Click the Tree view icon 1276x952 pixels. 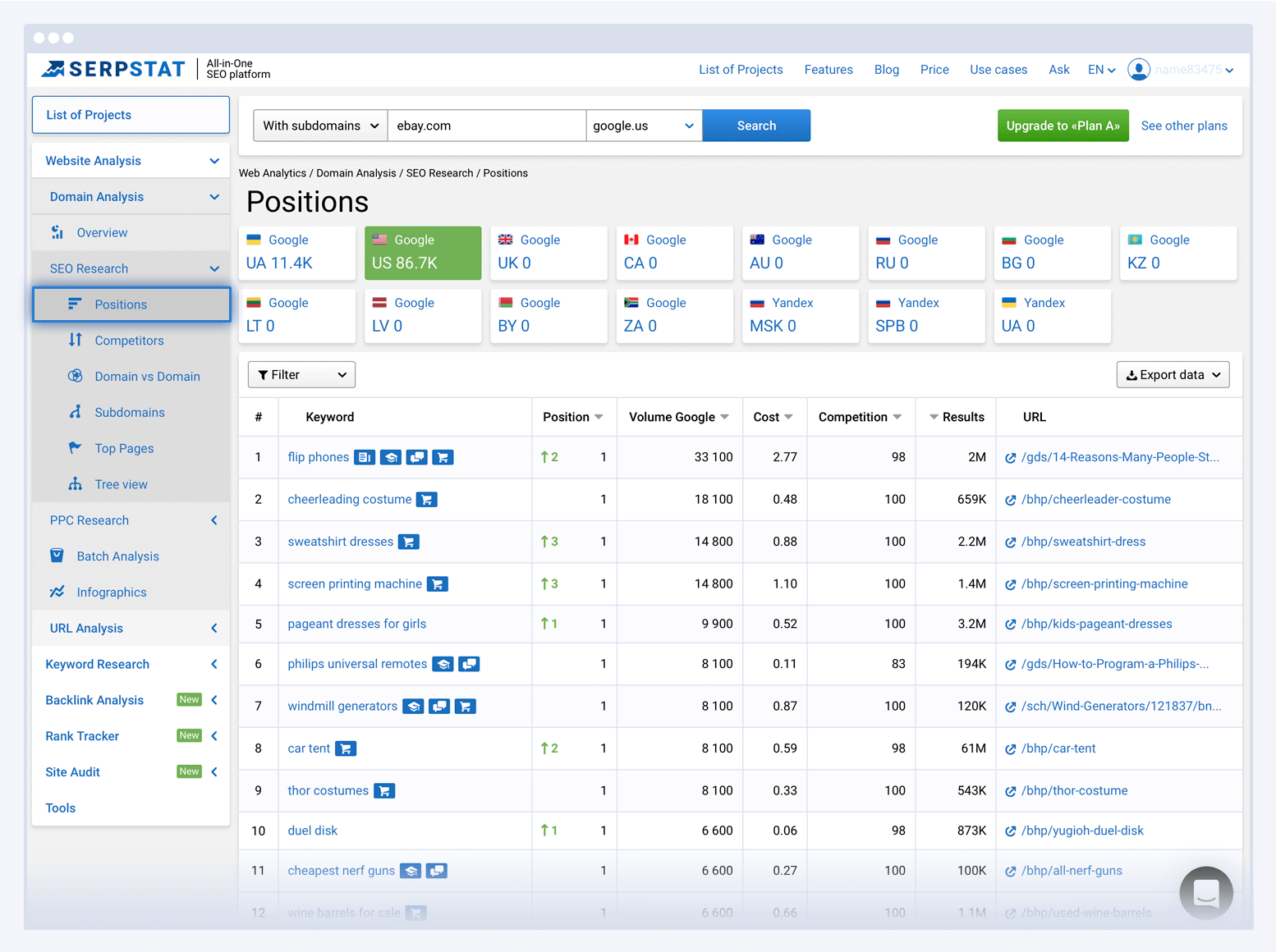coord(76,484)
